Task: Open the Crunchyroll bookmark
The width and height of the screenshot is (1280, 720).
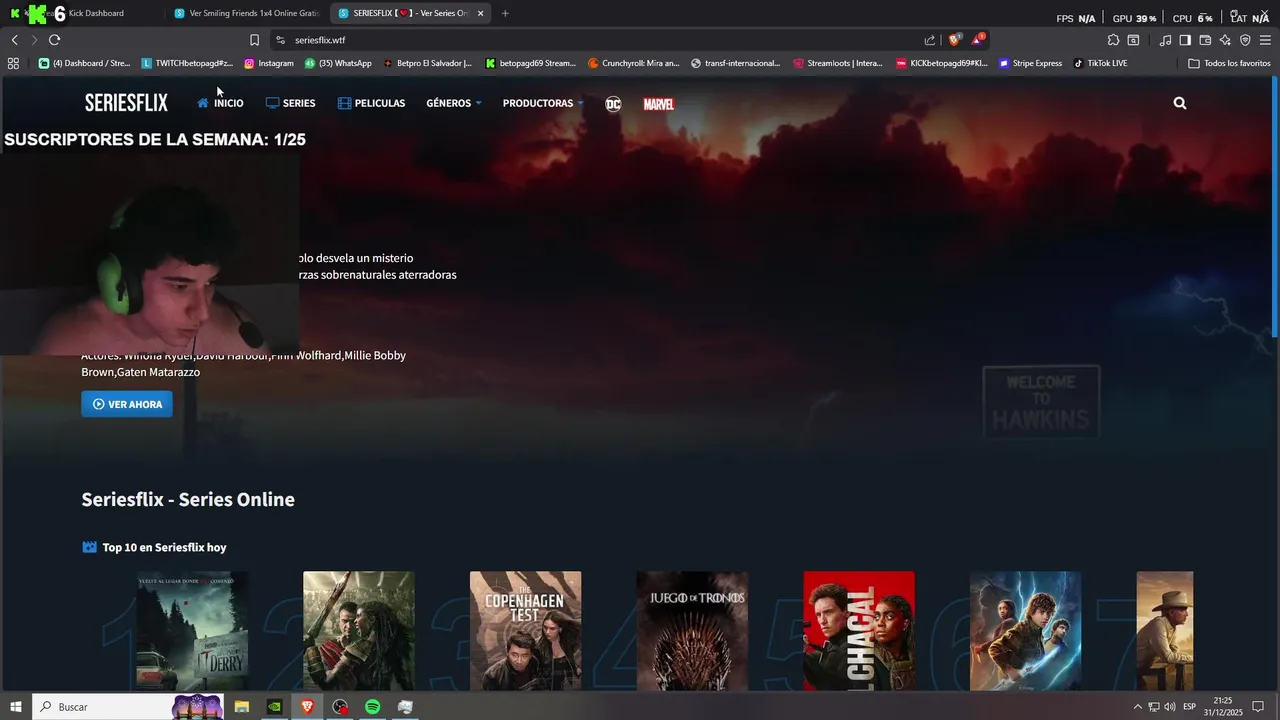Action: pyautogui.click(x=634, y=63)
